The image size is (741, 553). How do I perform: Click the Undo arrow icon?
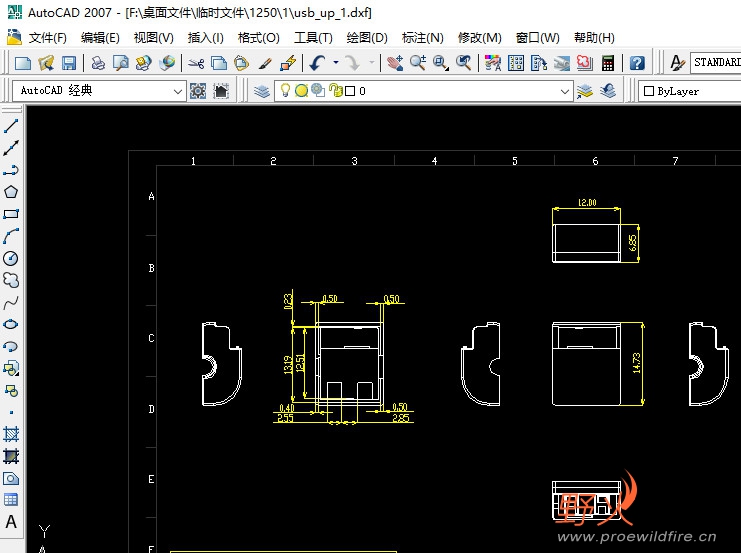pos(317,62)
